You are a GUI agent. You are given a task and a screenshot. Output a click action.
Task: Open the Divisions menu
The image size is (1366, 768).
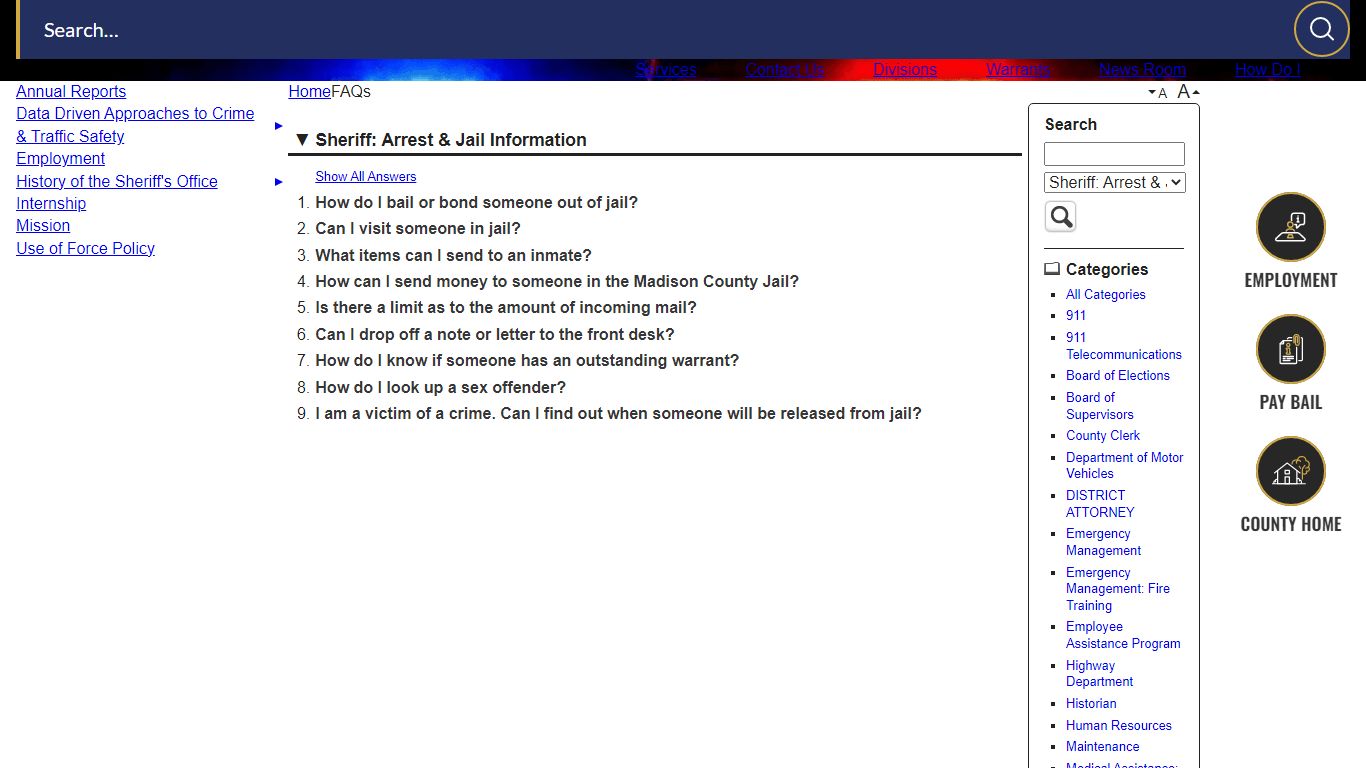click(905, 70)
